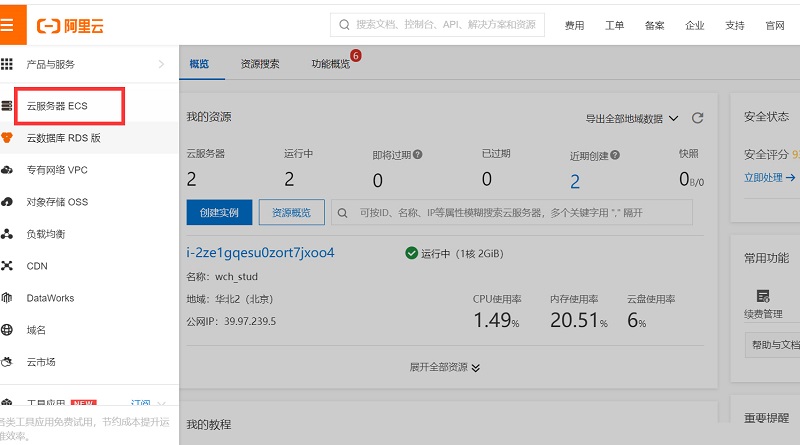Click the products and services grid icon
800x445 pixels.
tap(7, 64)
